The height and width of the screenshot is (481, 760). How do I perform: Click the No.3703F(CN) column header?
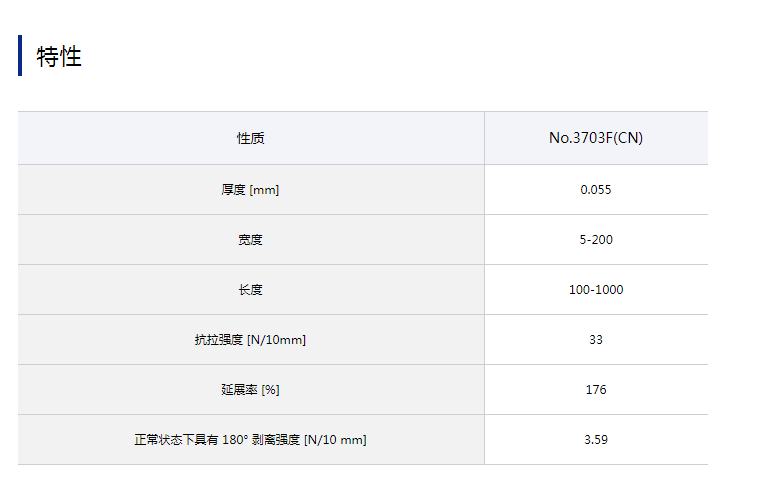pyautogui.click(x=596, y=138)
